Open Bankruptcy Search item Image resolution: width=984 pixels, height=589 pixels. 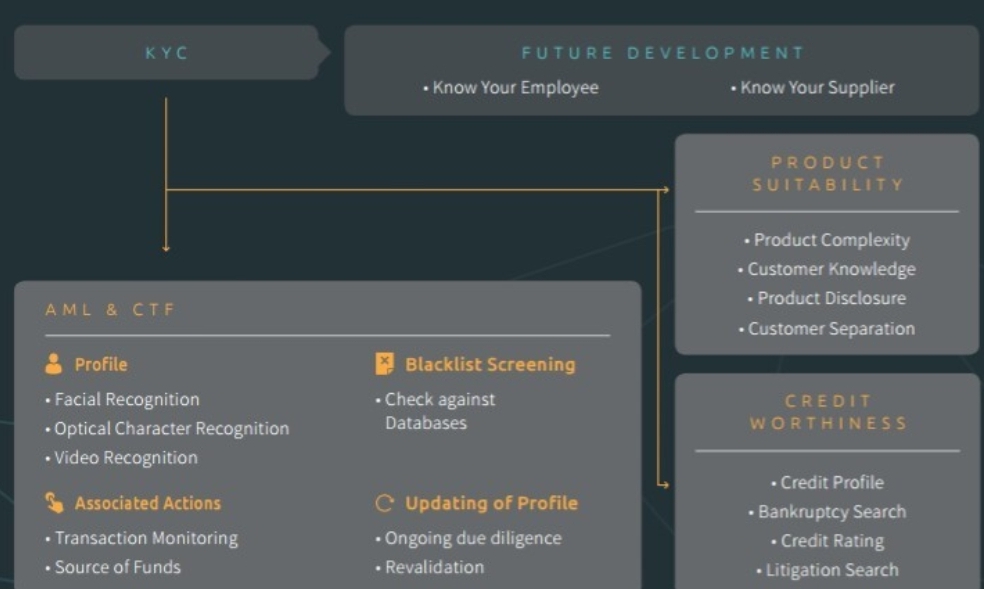click(827, 512)
